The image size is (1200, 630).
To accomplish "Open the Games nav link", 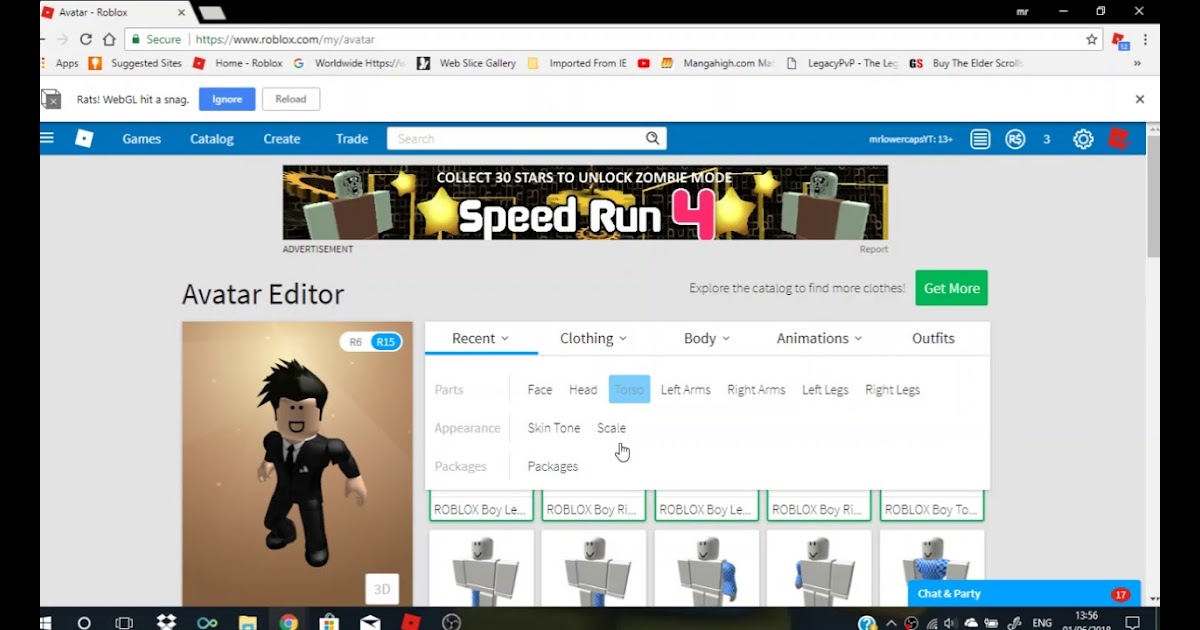I will [x=142, y=139].
